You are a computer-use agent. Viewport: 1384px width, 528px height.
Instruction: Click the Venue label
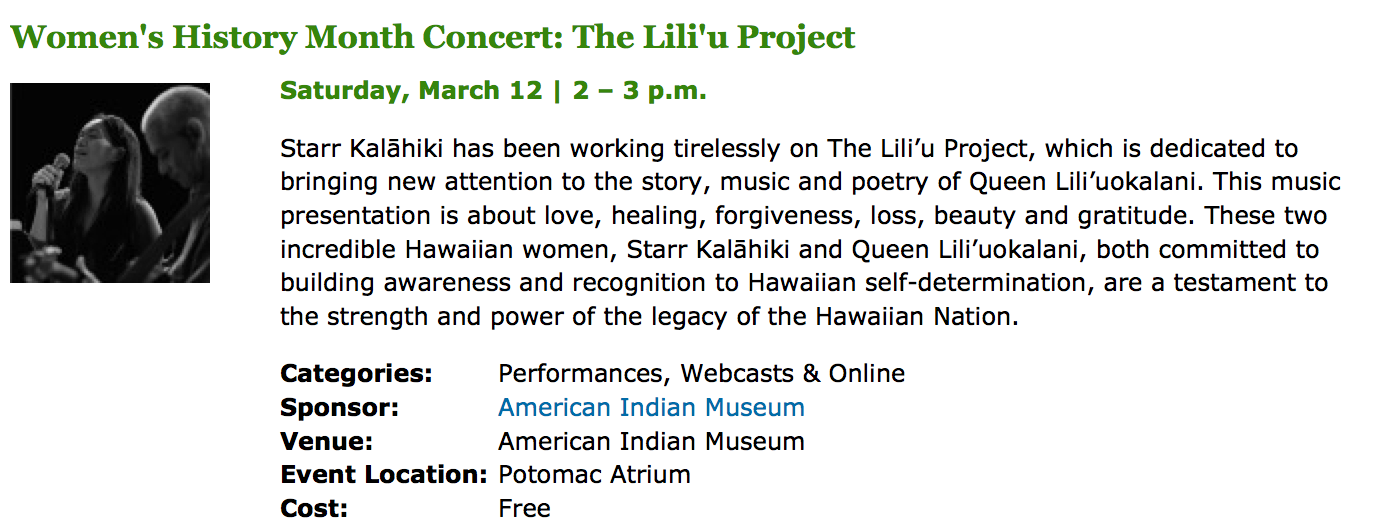pos(327,441)
